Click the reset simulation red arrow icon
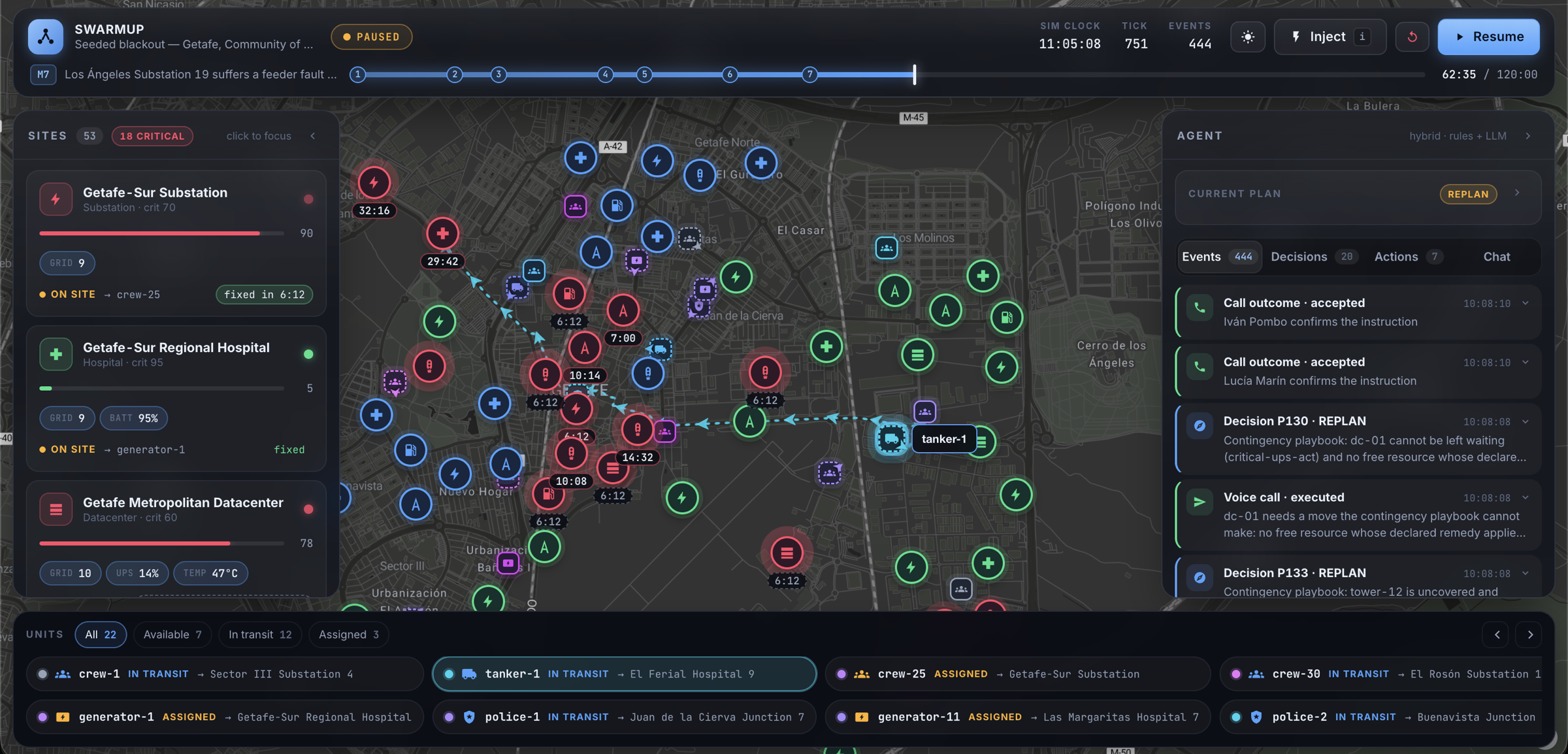This screenshot has height=754, width=1568. (x=1412, y=37)
